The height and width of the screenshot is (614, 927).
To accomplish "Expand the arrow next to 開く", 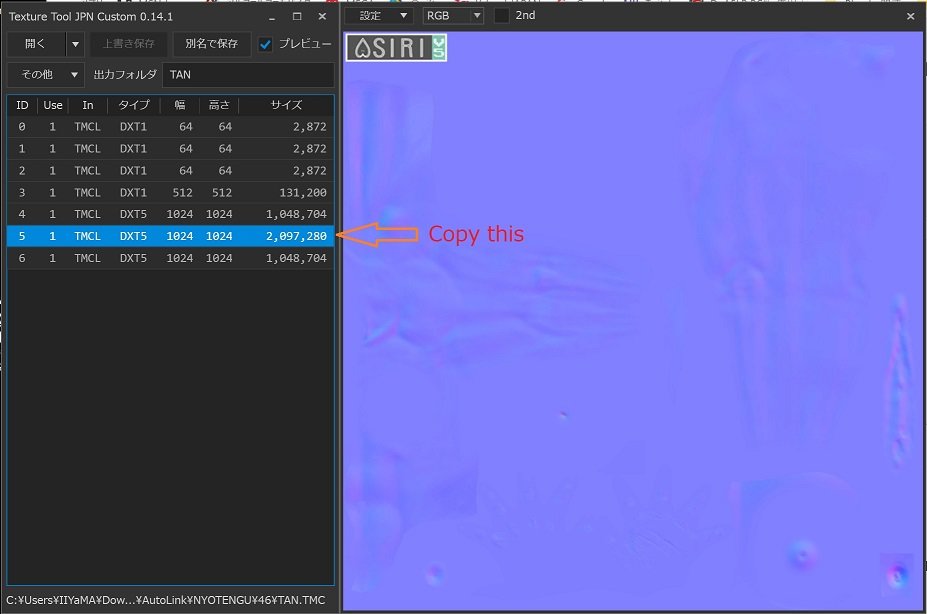I will tap(75, 44).
